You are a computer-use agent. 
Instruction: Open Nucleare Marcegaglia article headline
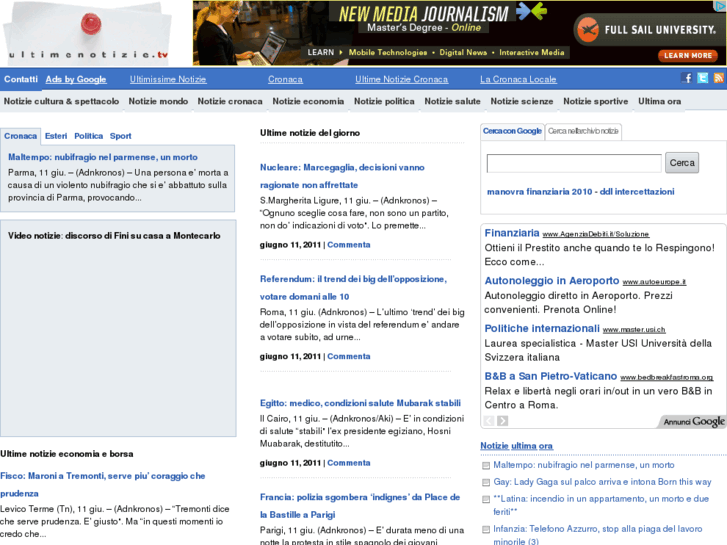click(x=342, y=176)
